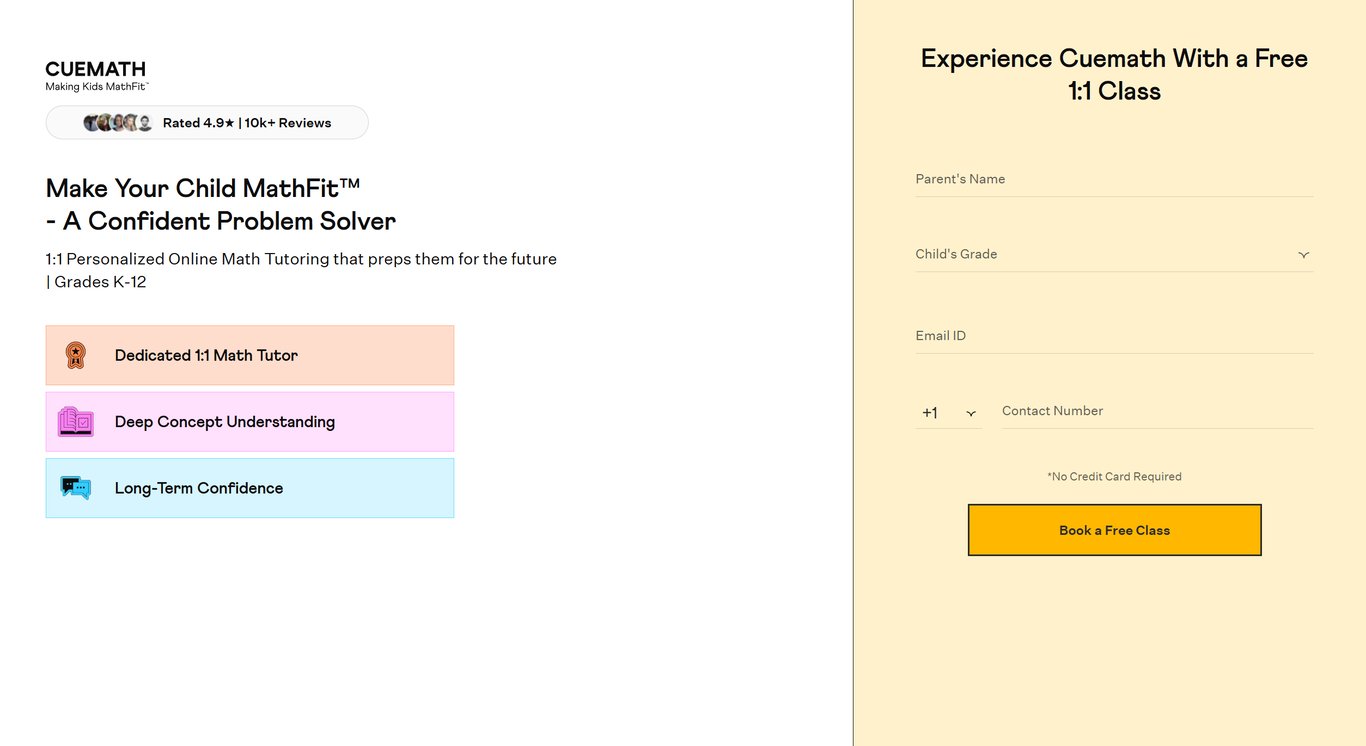Select the Dedicated 1:1 Math Tutor card
This screenshot has height=746, width=1366.
(250, 355)
